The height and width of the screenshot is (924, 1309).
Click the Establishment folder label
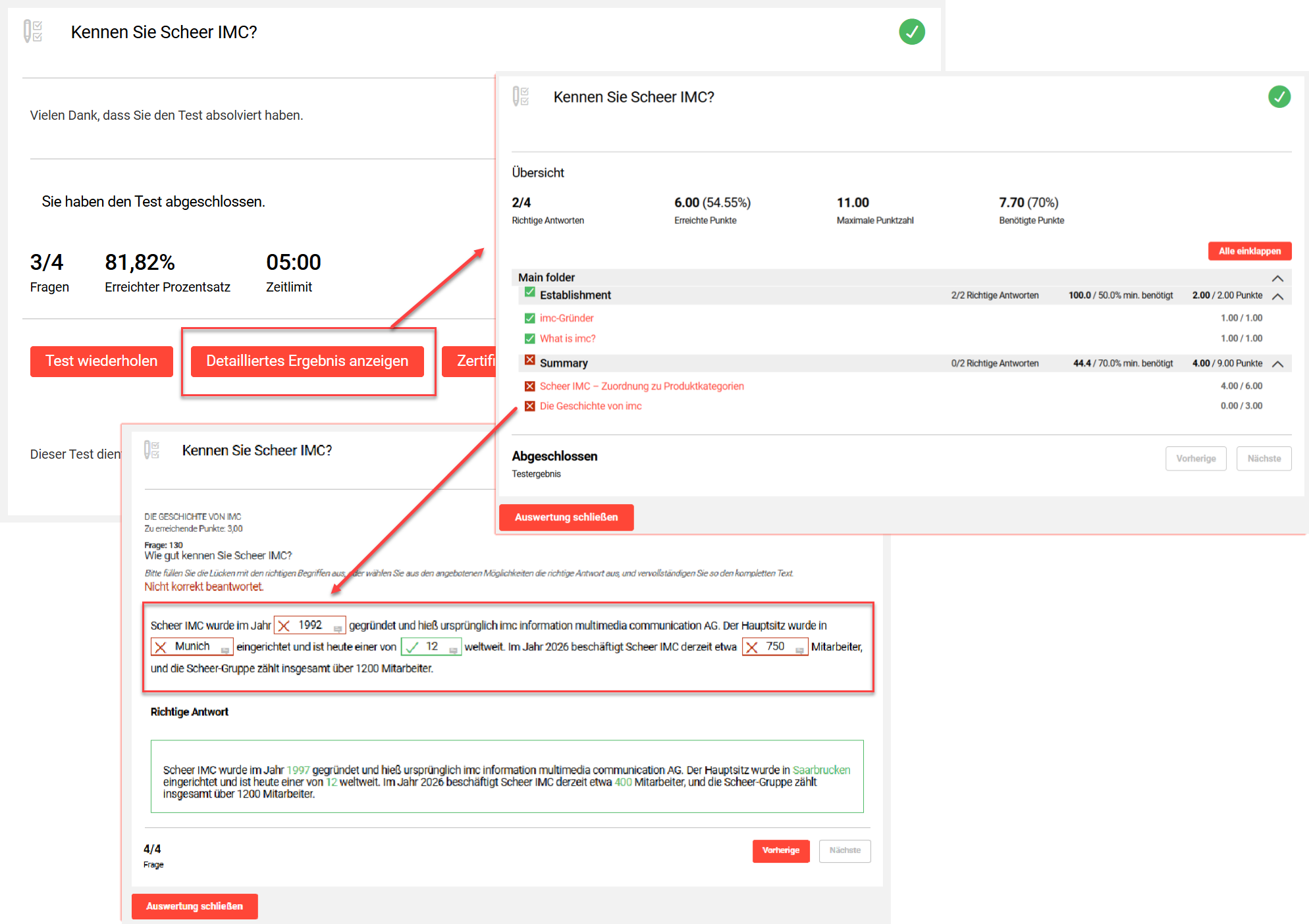575,295
